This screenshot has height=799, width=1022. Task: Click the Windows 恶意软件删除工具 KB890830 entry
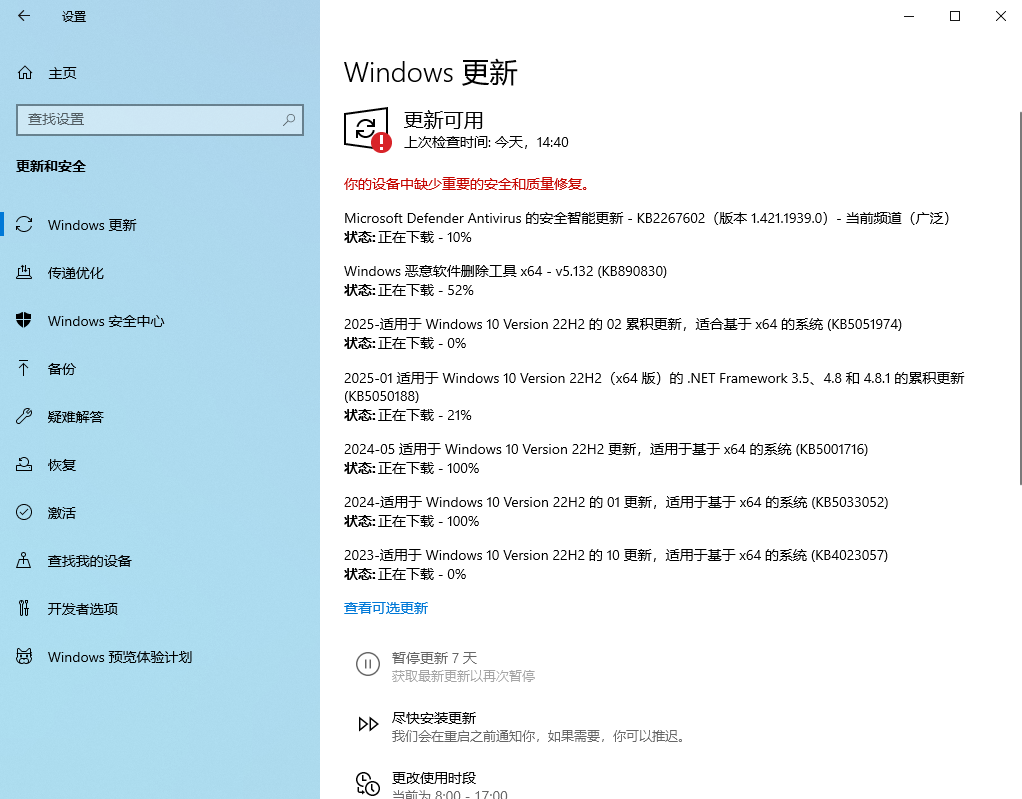tap(506, 271)
